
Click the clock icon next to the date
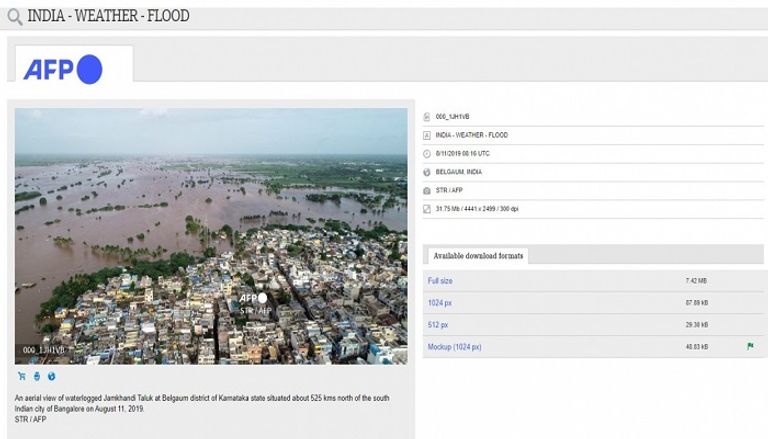427,154
